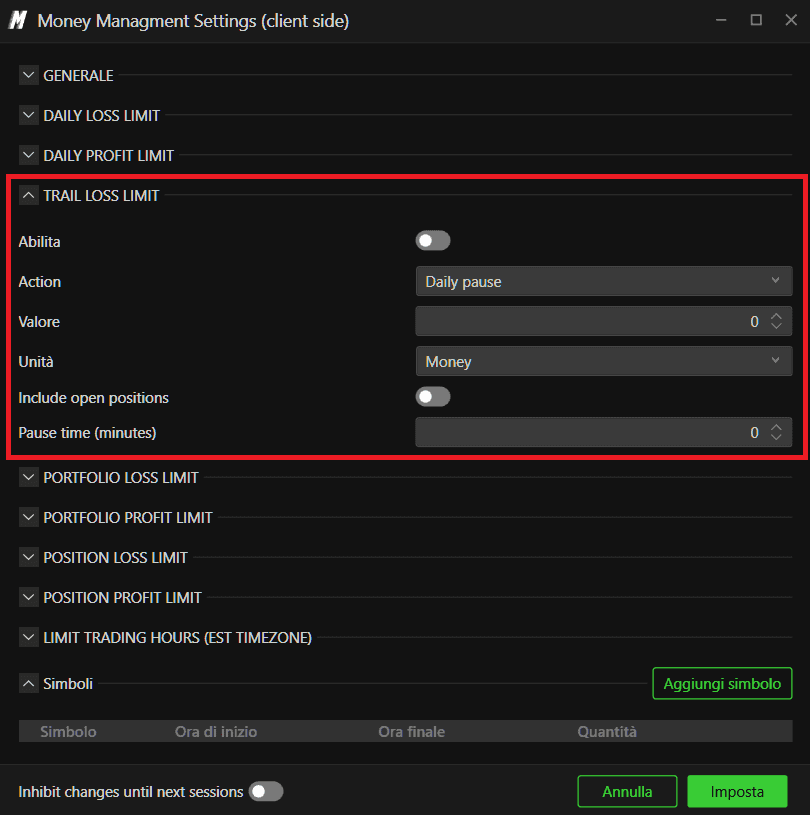Expand the GENERALE section
The width and height of the screenshot is (810, 815).
coord(29,75)
